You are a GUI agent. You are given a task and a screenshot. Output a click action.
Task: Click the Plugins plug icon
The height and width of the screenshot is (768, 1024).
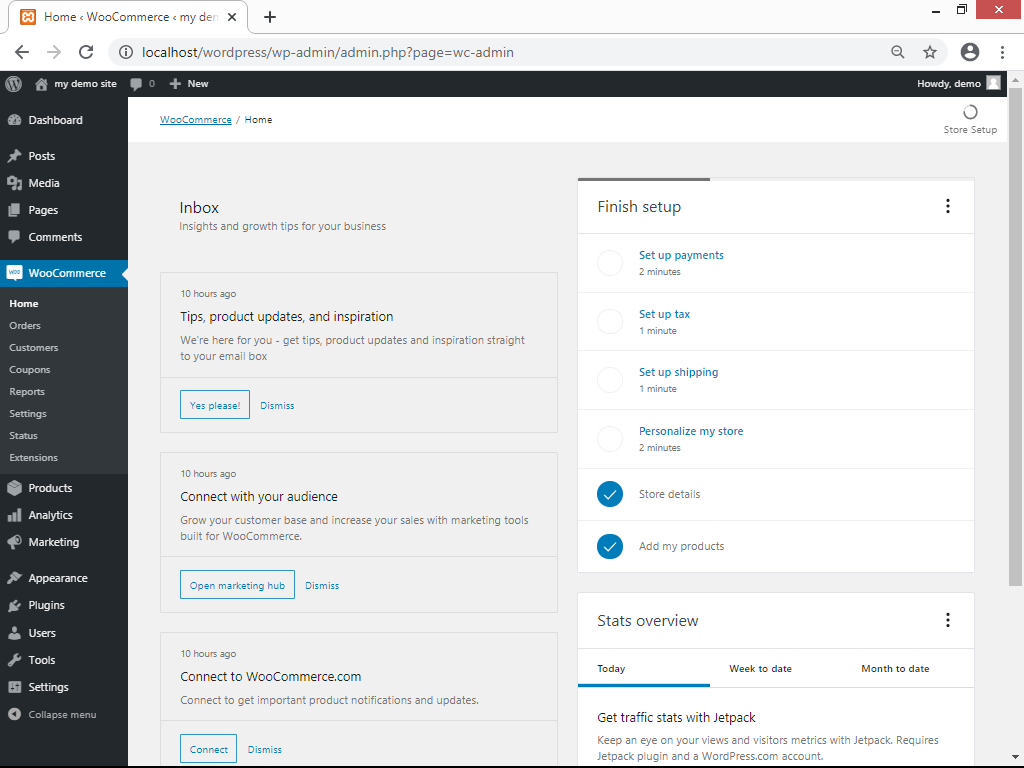14,605
